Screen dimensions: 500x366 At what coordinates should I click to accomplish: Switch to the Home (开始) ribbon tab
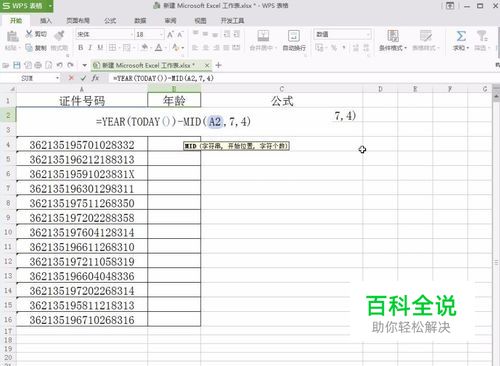click(x=16, y=21)
